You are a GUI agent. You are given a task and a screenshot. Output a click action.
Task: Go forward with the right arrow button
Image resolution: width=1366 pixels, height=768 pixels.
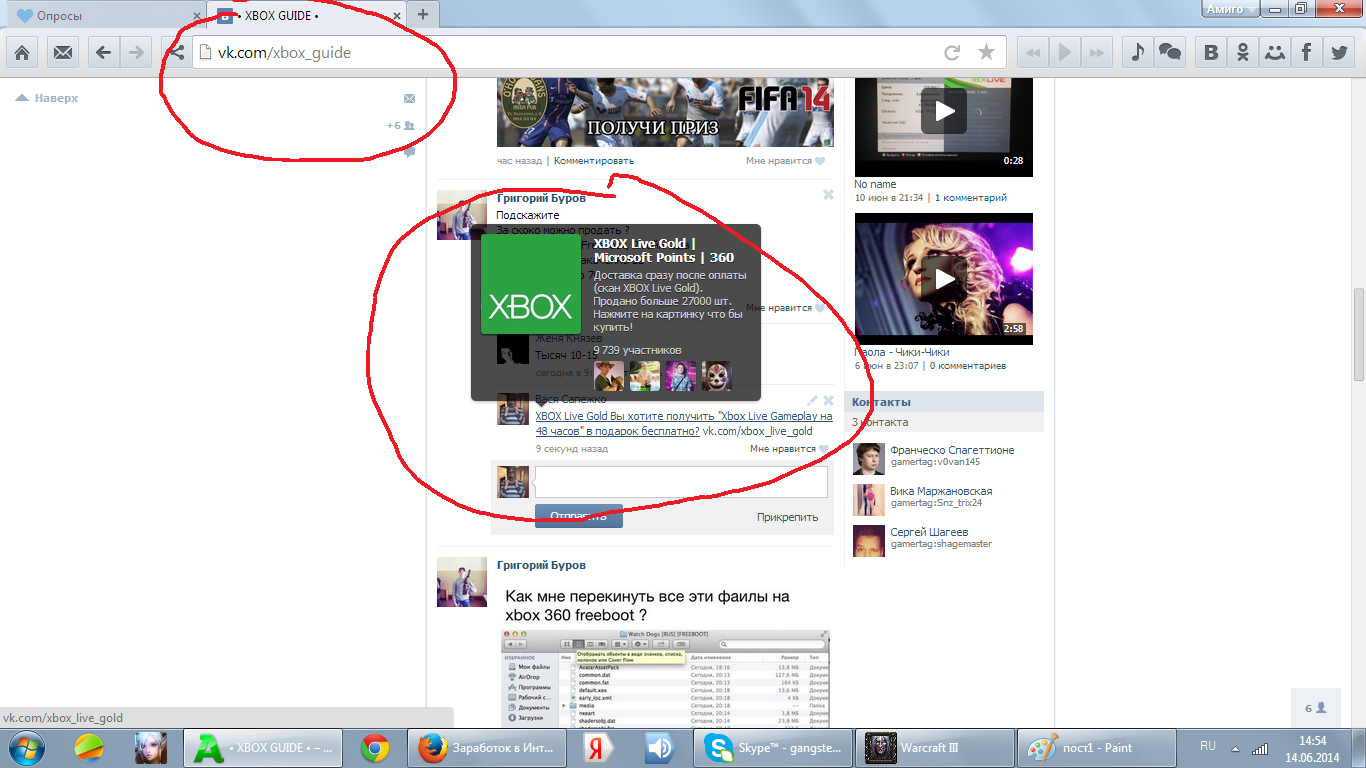(137, 52)
